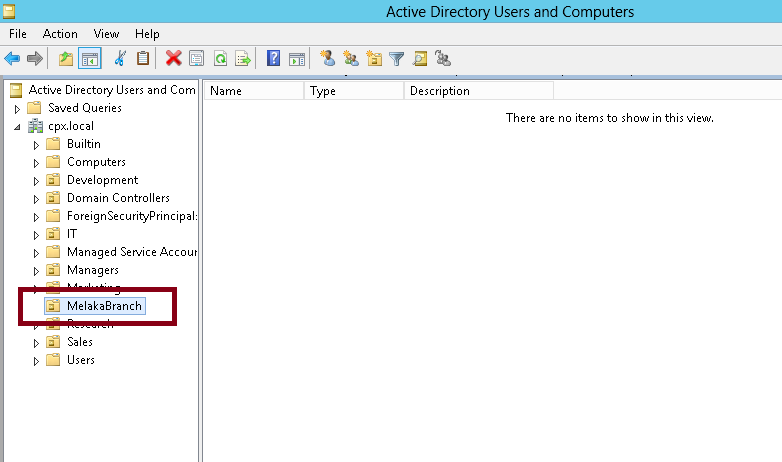
Task: Click the title bar application icon
Action: coord(8,11)
